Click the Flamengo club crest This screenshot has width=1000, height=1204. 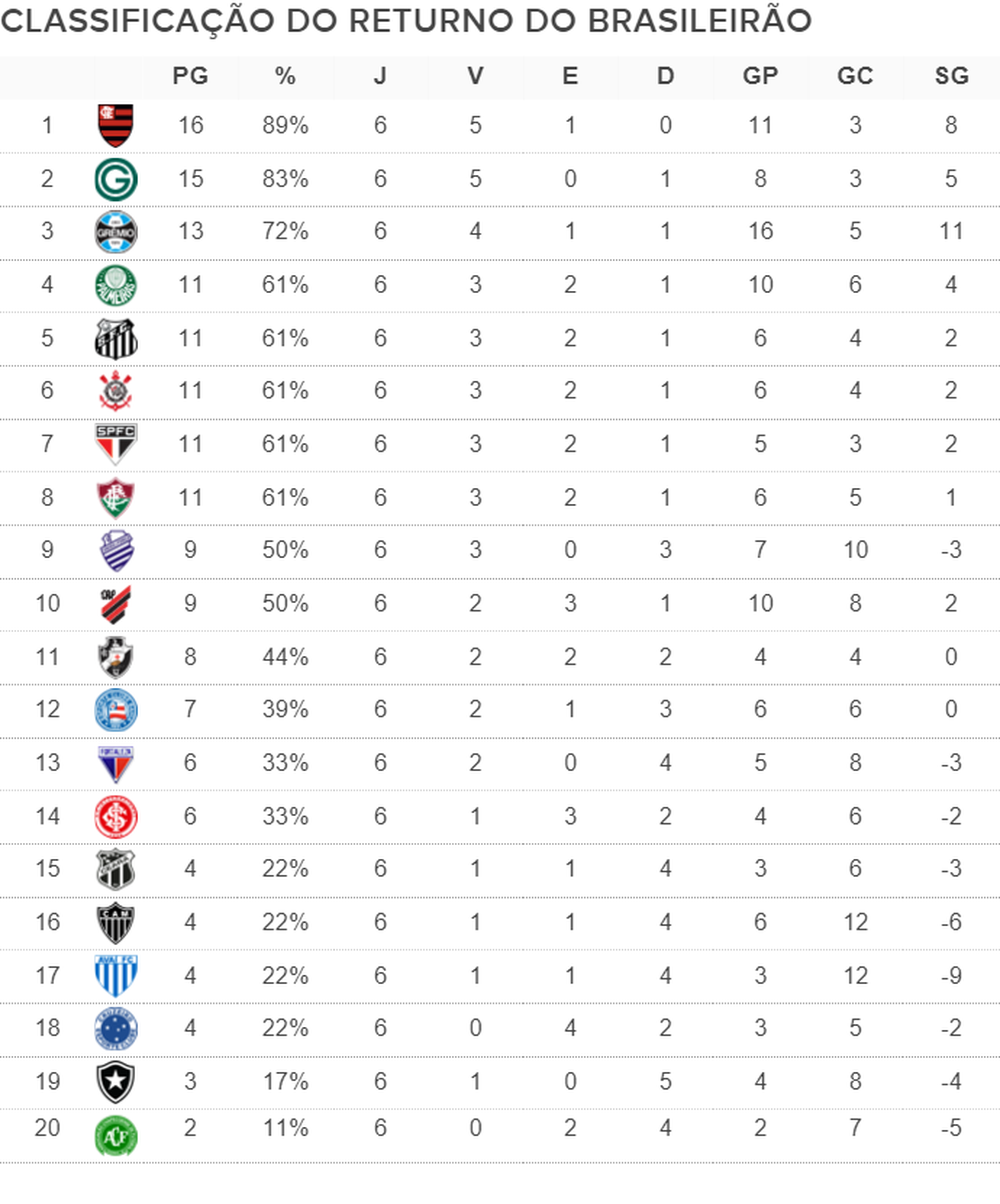tap(116, 126)
